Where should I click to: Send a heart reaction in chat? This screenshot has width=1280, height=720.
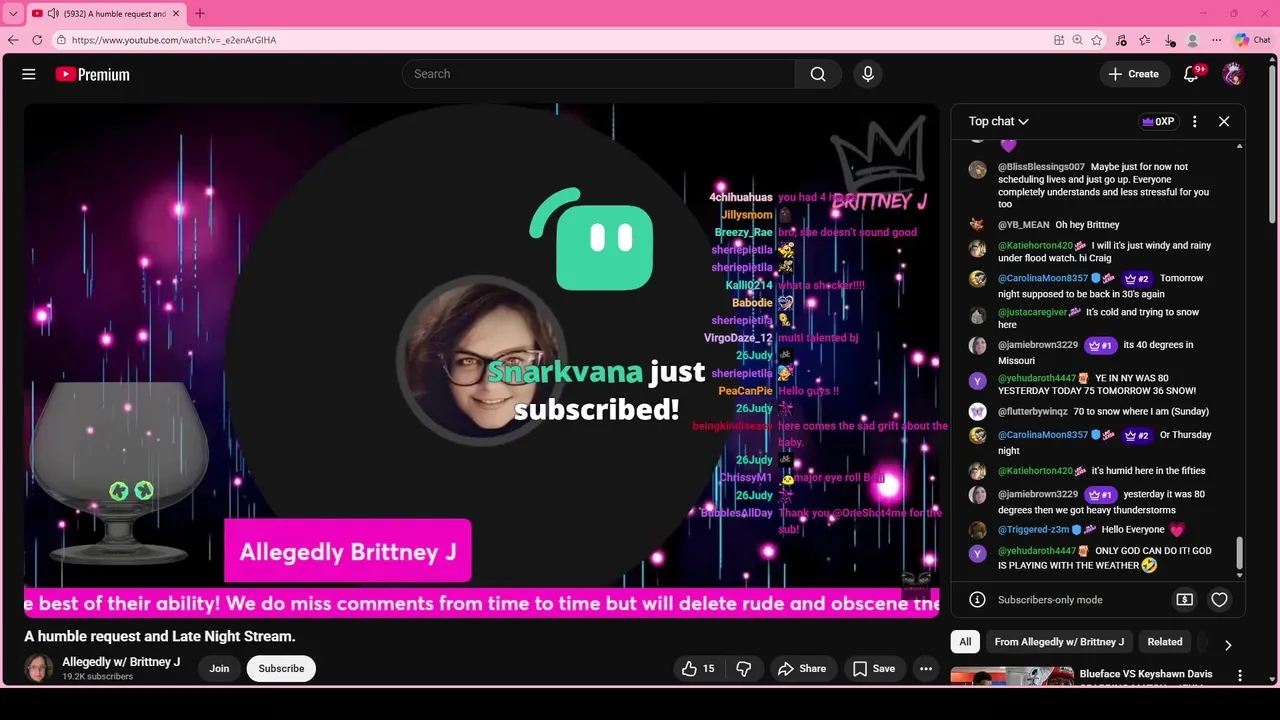point(1219,600)
